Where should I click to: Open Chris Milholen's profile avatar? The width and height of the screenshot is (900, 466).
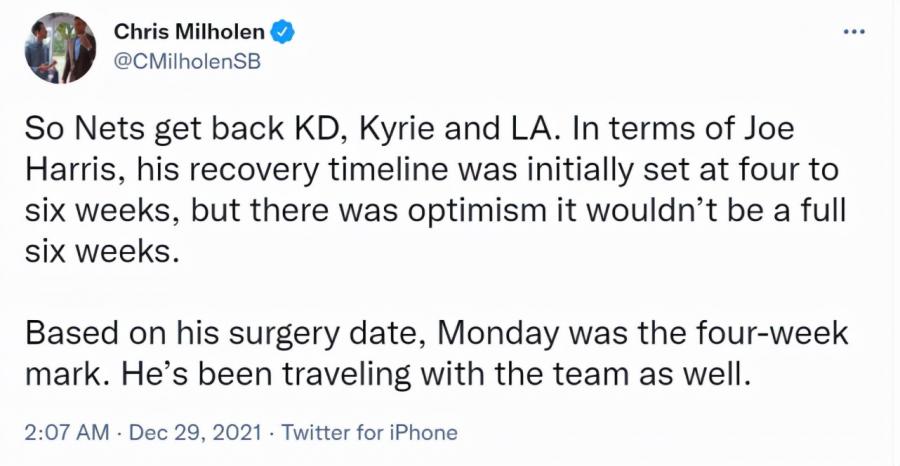point(60,48)
